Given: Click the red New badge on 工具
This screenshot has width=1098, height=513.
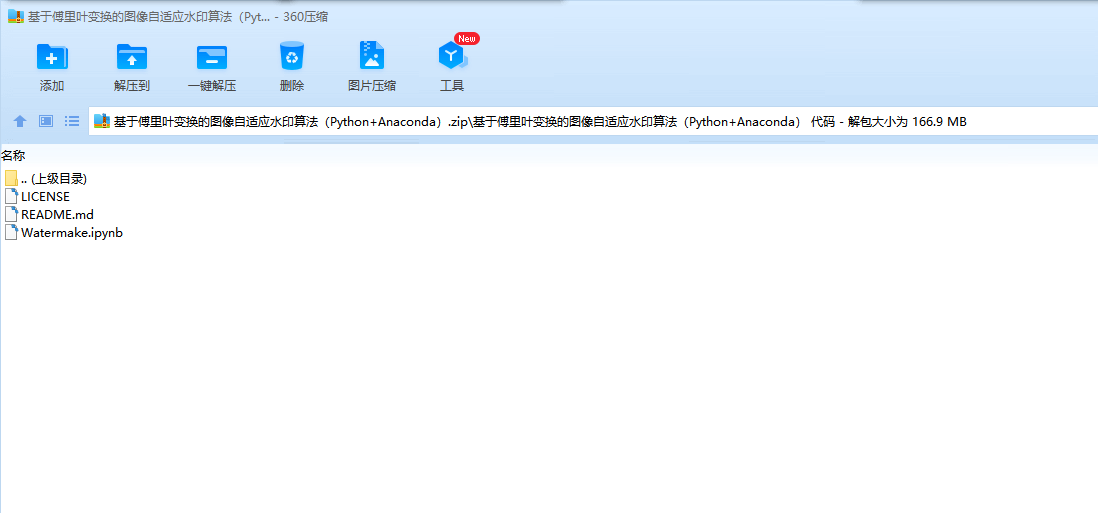Looking at the screenshot, I should (466, 38).
